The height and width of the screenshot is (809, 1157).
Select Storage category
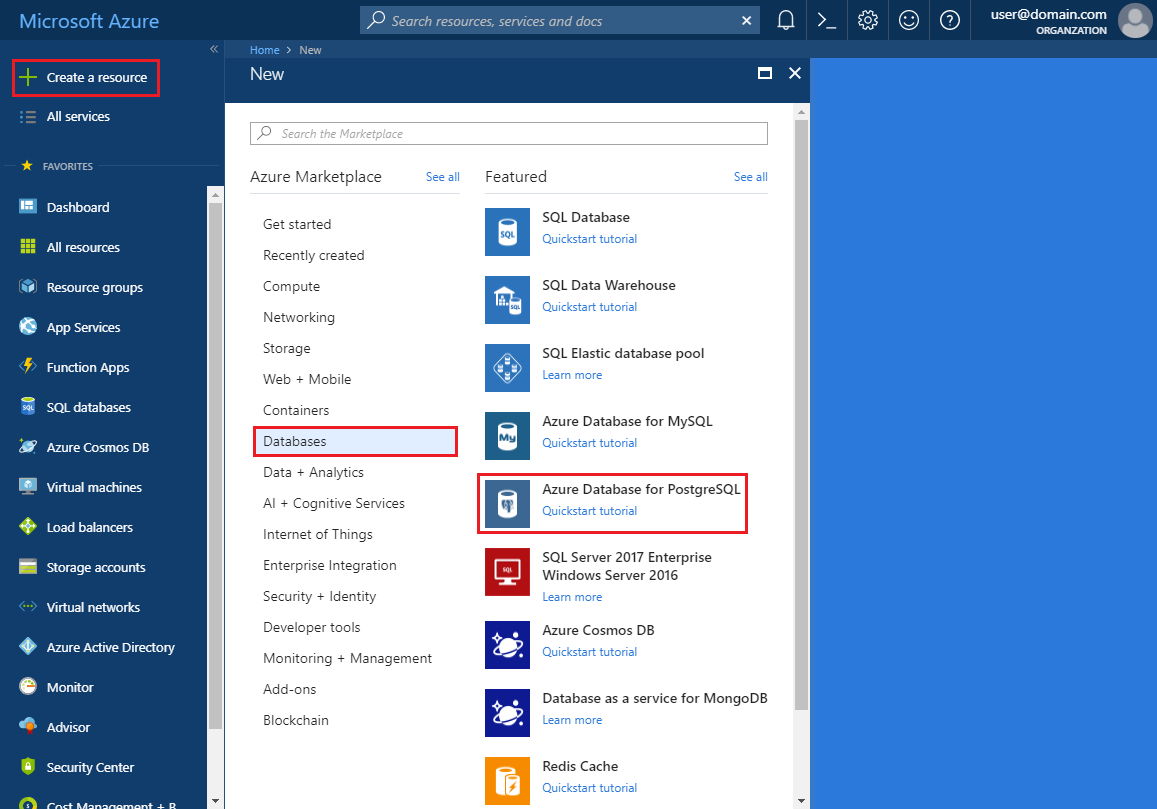[286, 348]
